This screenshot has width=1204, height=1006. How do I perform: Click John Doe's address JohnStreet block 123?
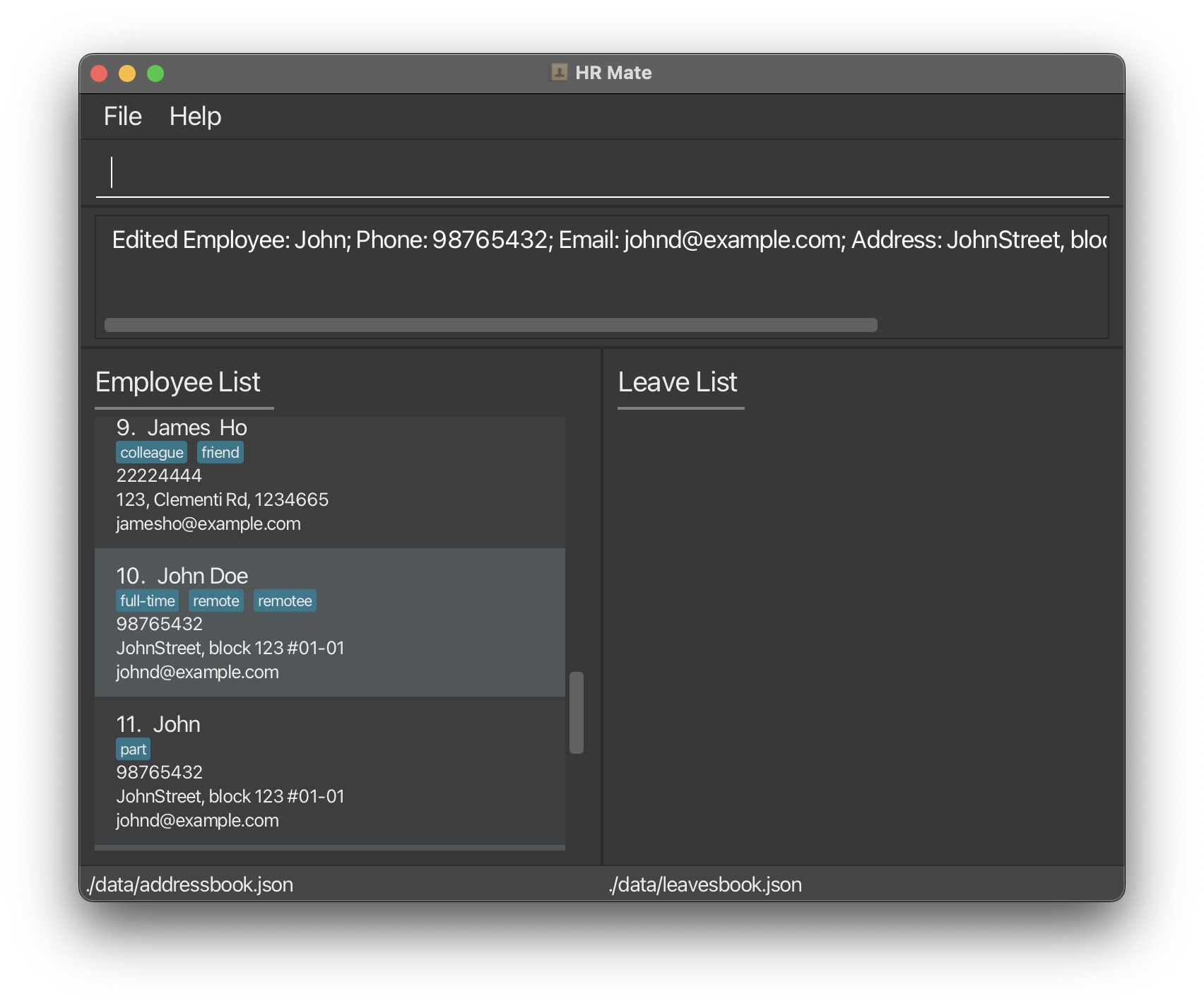230,648
